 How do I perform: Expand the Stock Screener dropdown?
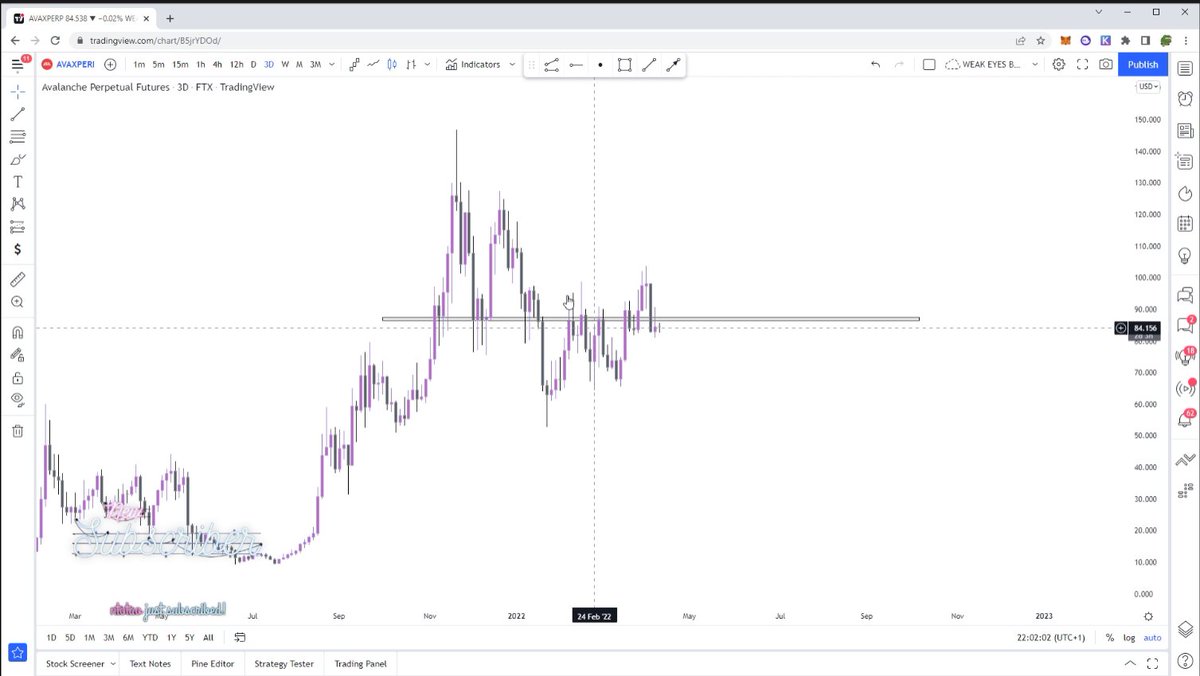click(x=112, y=663)
